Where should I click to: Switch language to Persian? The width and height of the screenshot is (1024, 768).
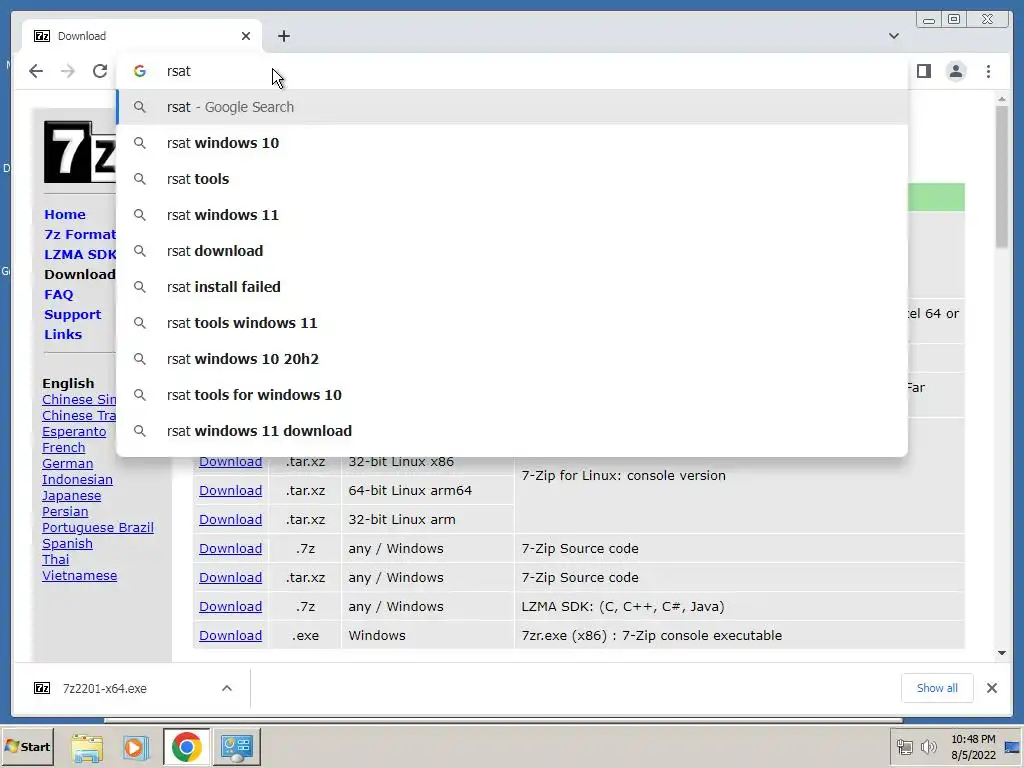coord(65,511)
